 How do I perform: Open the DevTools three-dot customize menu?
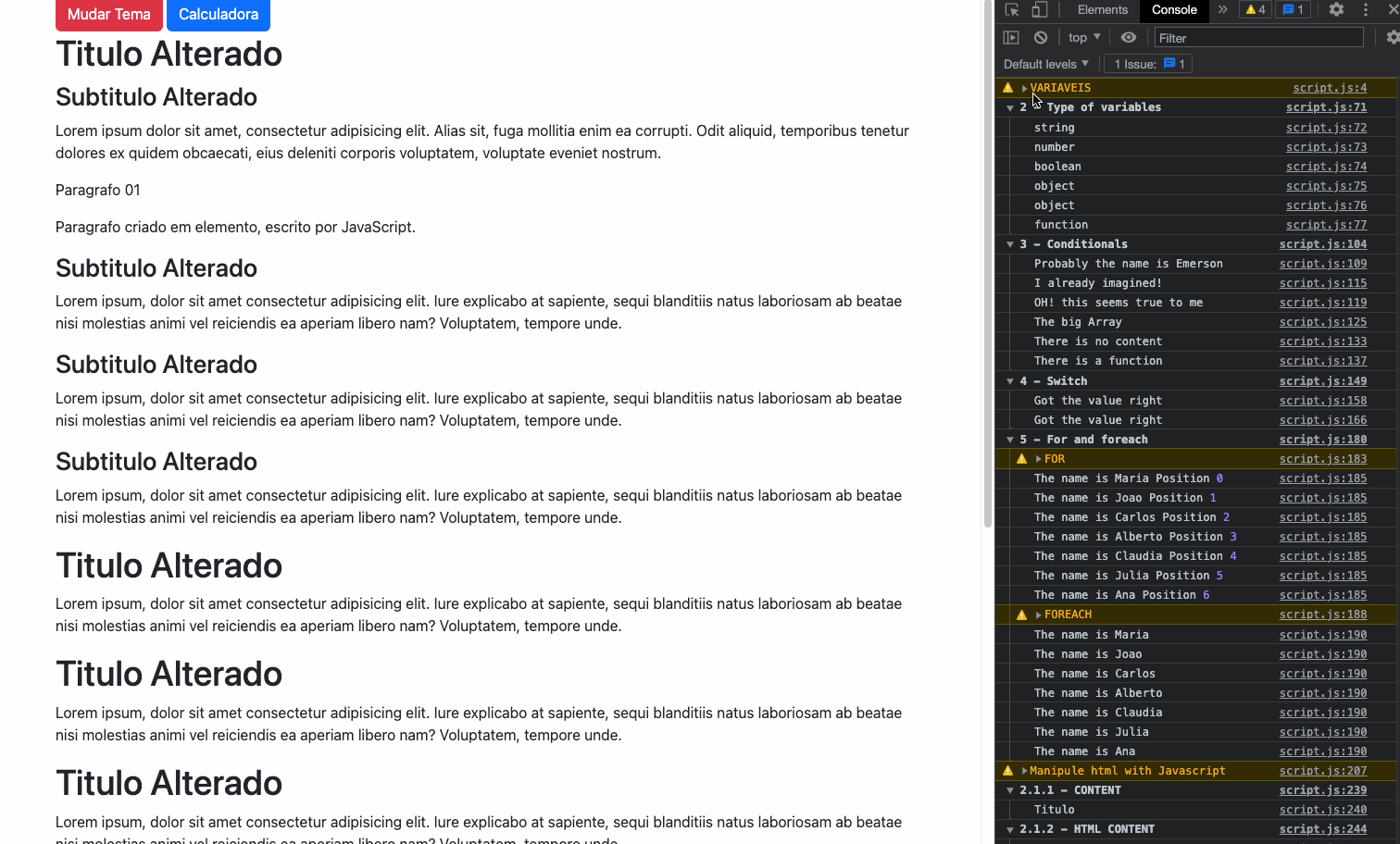pyautogui.click(x=1365, y=10)
